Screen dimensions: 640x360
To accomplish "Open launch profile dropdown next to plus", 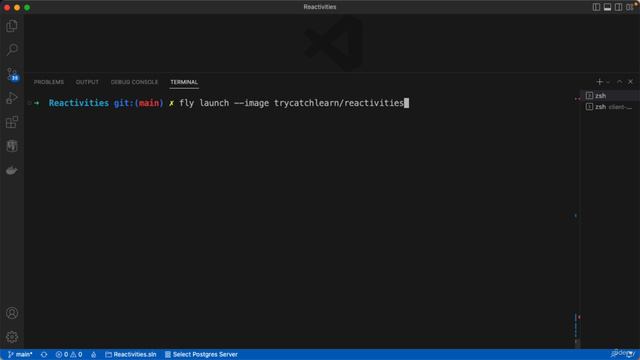I will coord(608,82).
